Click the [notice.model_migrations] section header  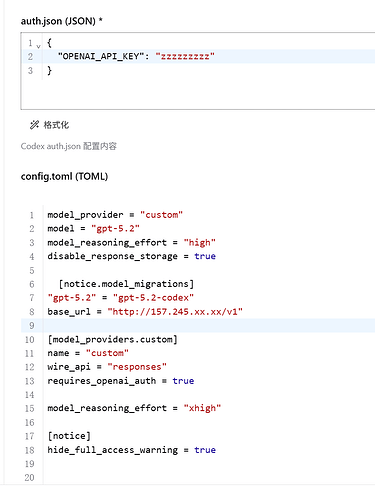click(126, 284)
